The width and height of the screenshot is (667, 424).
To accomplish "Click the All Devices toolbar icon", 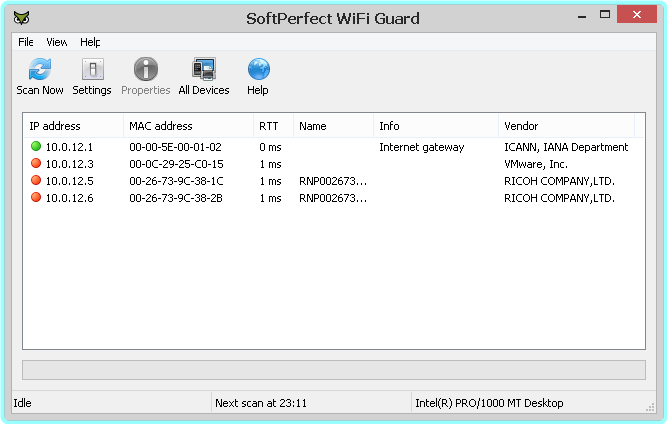I will pyautogui.click(x=204, y=70).
